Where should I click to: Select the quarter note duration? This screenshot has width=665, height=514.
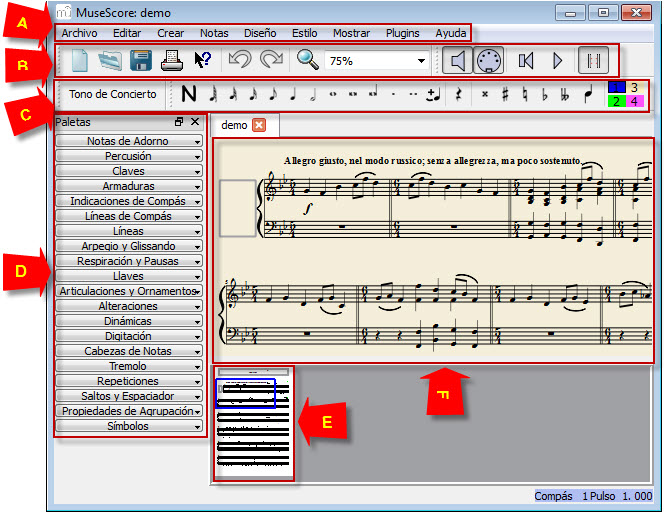pyautogui.click(x=293, y=94)
